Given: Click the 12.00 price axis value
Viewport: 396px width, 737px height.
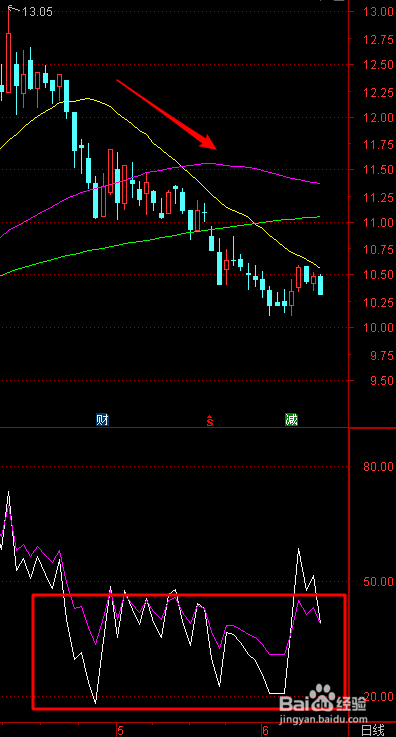Looking at the screenshot, I should point(378,117).
